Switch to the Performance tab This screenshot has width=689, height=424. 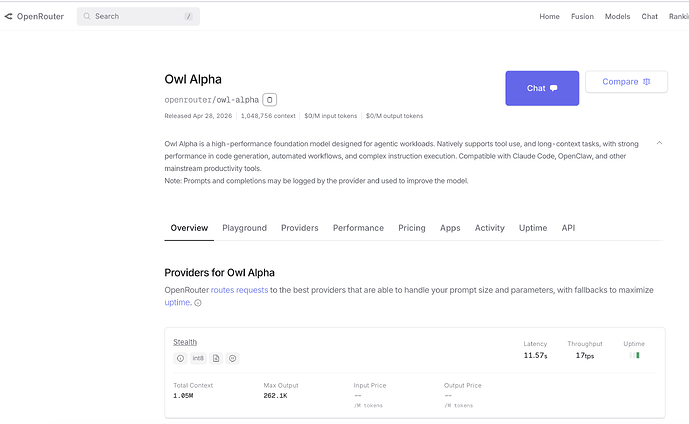358,228
